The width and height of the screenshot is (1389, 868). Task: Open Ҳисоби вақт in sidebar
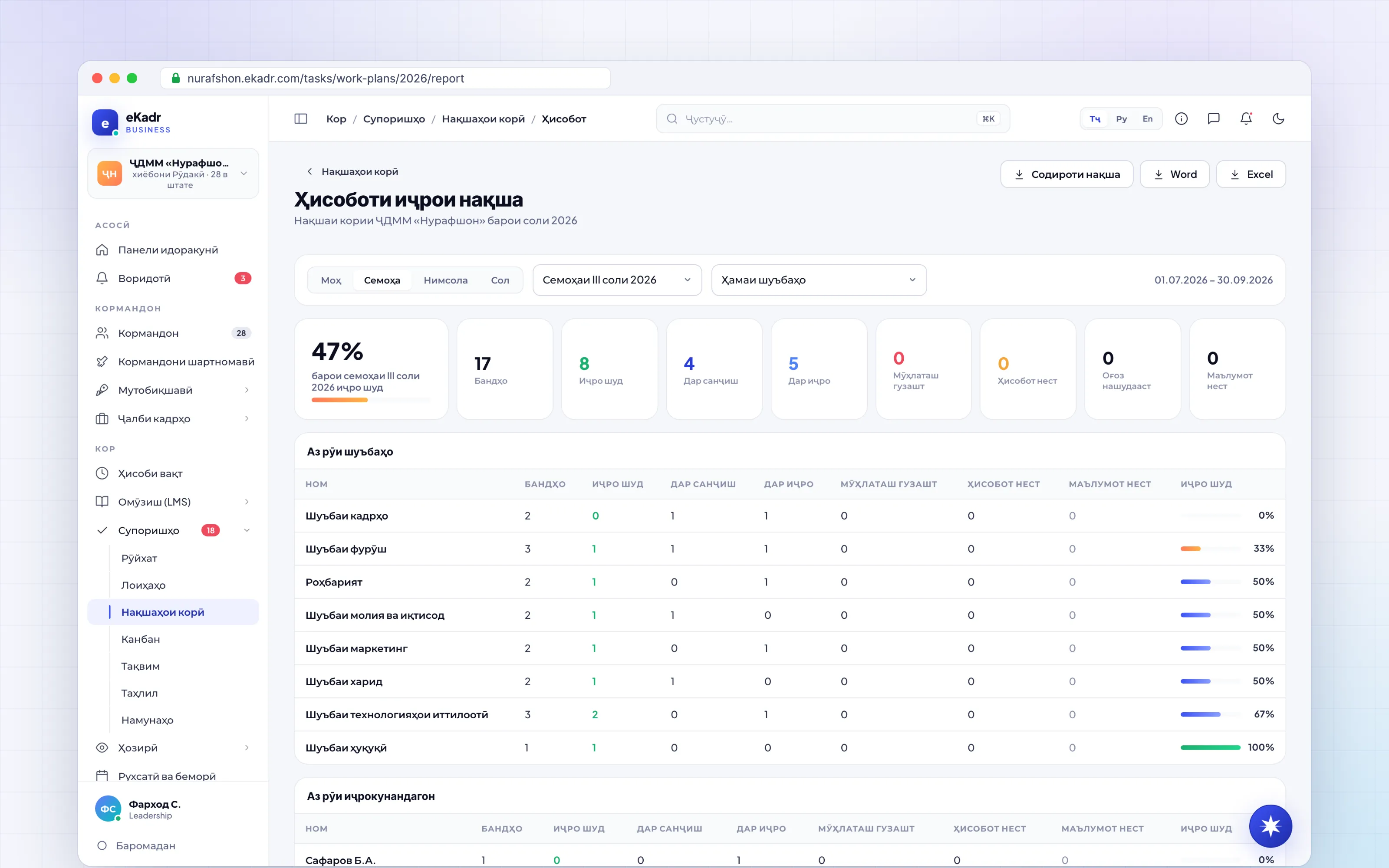[x=173, y=473]
